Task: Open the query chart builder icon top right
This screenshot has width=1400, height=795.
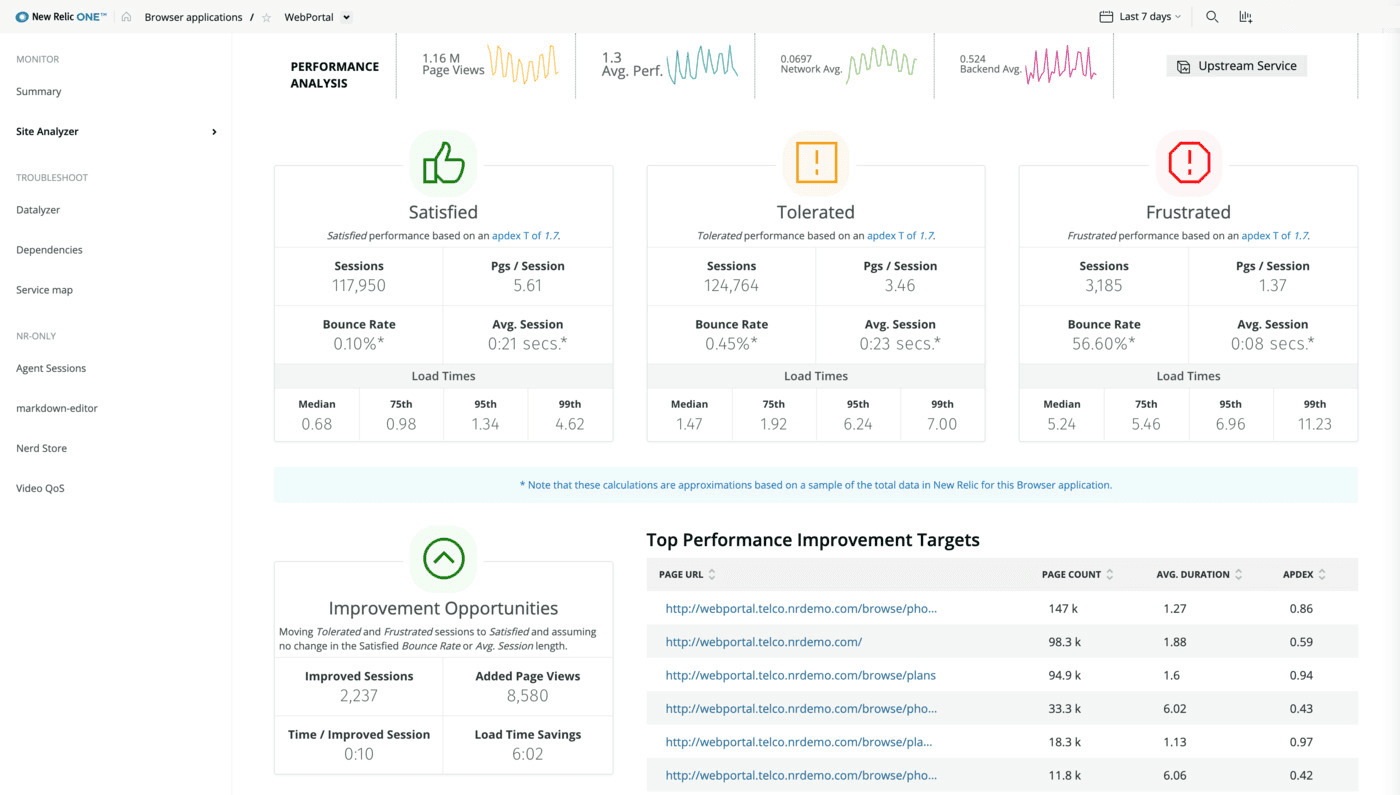Action: pos(1245,16)
